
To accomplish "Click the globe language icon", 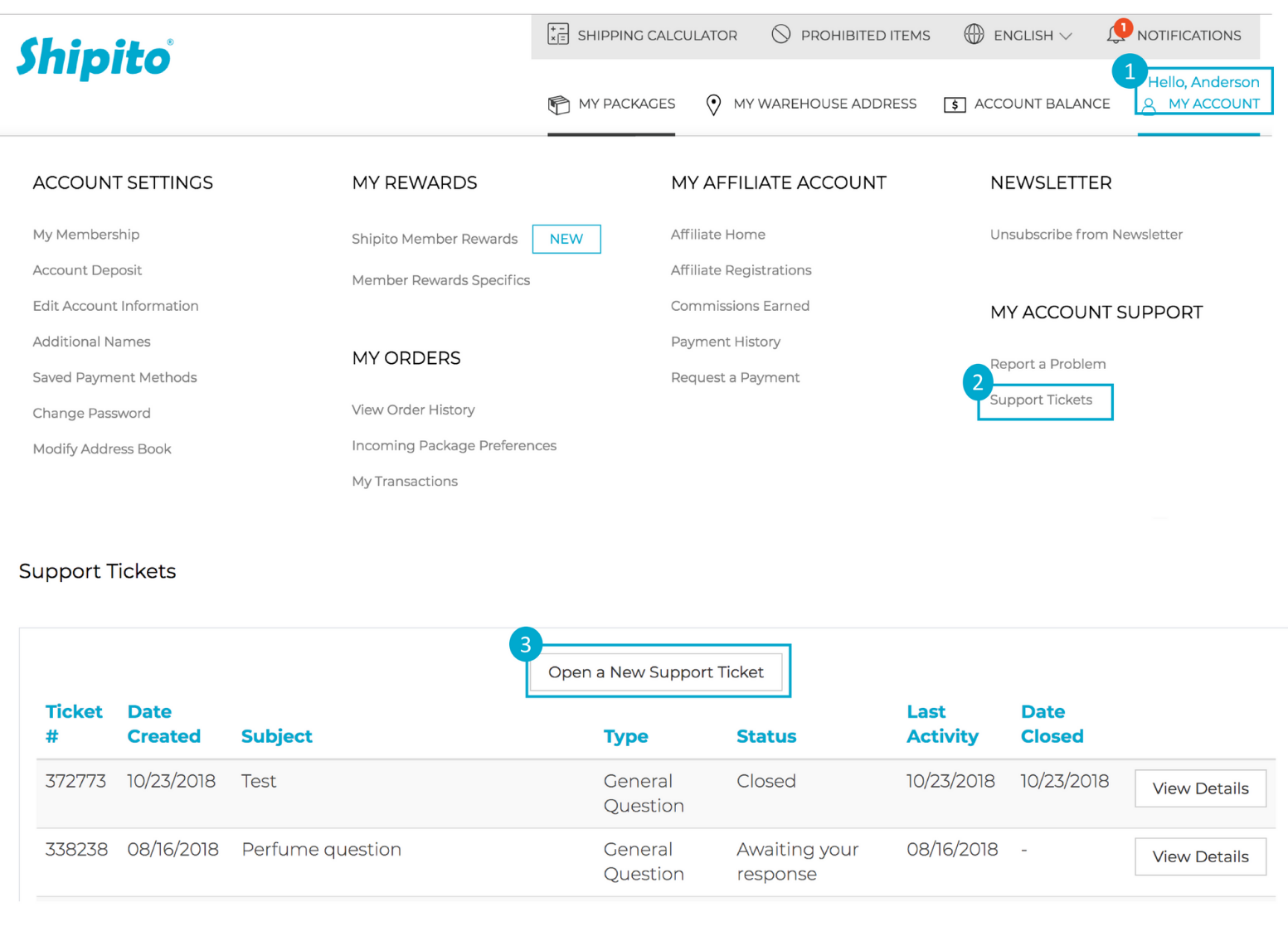I will (974, 34).
